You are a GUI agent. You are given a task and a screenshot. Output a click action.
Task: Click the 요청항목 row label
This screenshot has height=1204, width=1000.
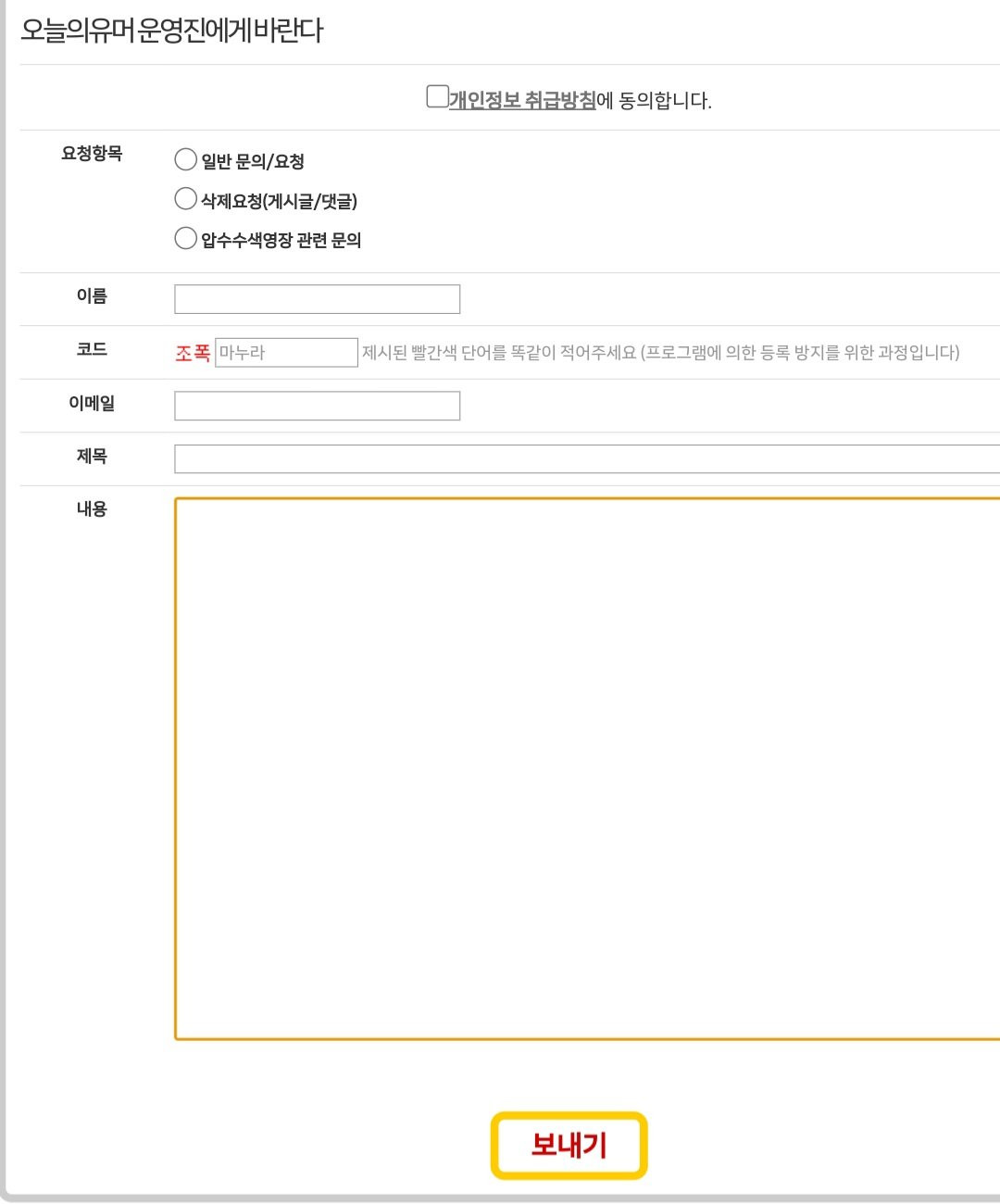[92, 154]
